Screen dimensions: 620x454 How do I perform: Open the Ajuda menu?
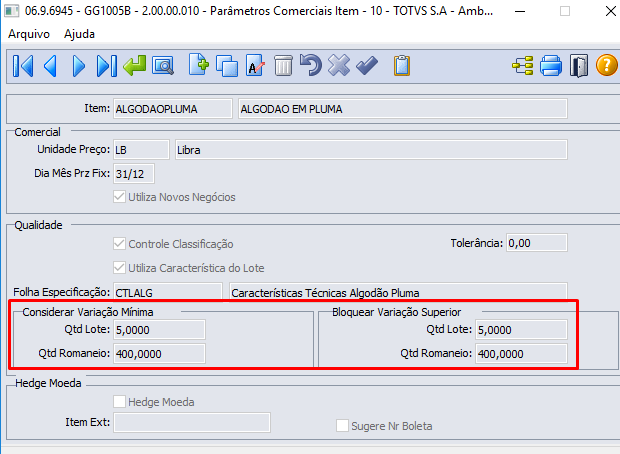pyautogui.click(x=79, y=34)
